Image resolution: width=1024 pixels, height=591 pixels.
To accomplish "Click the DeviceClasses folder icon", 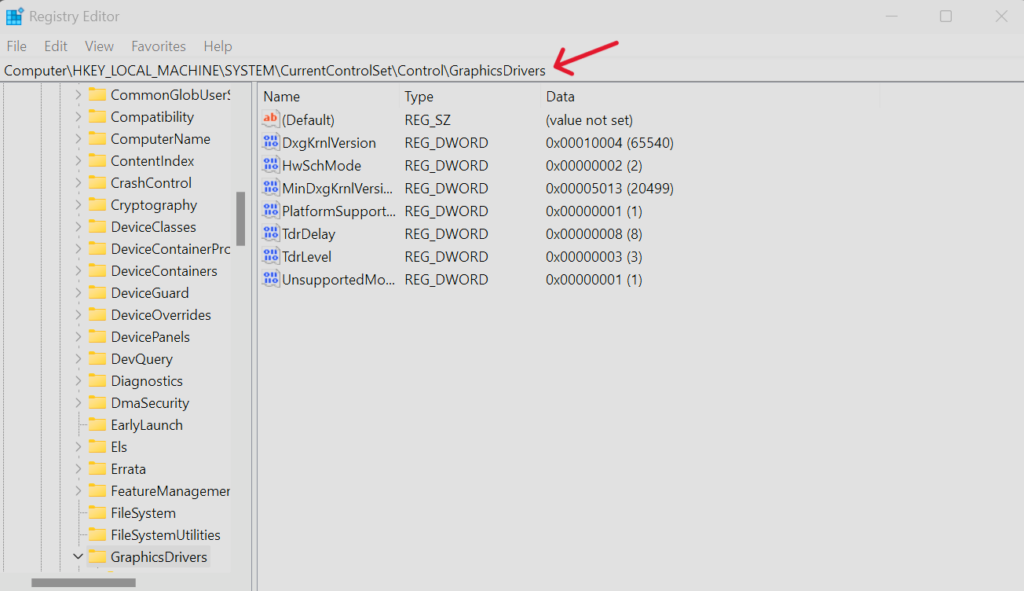I will 97,227.
